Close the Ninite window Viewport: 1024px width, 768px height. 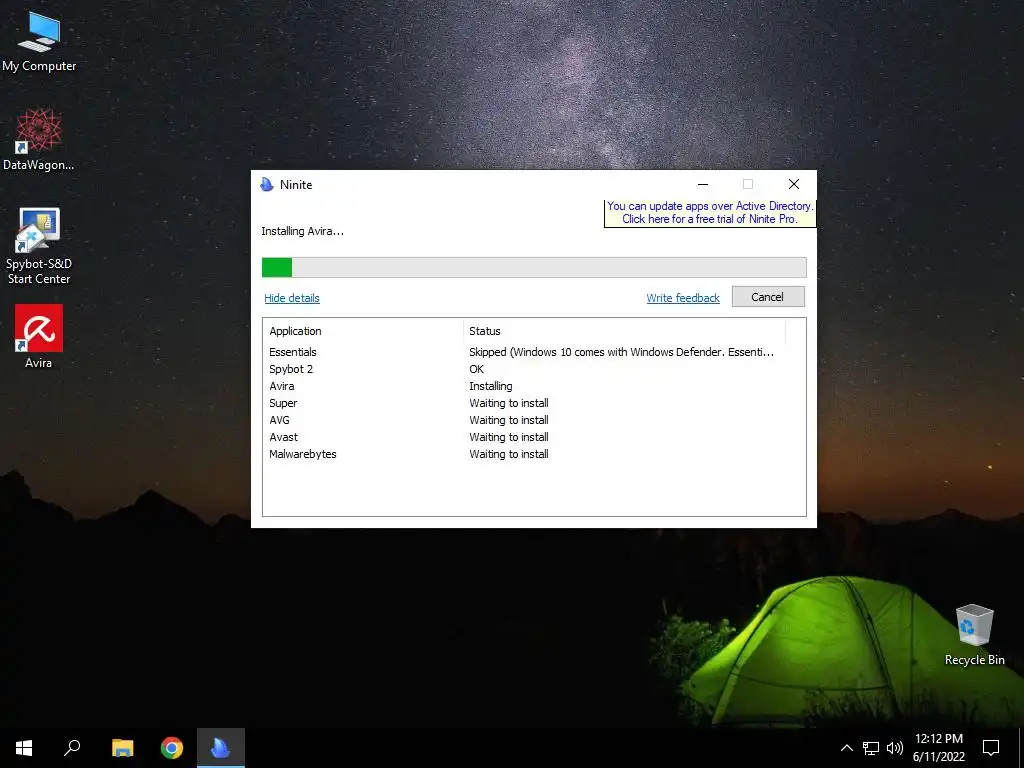pos(793,185)
